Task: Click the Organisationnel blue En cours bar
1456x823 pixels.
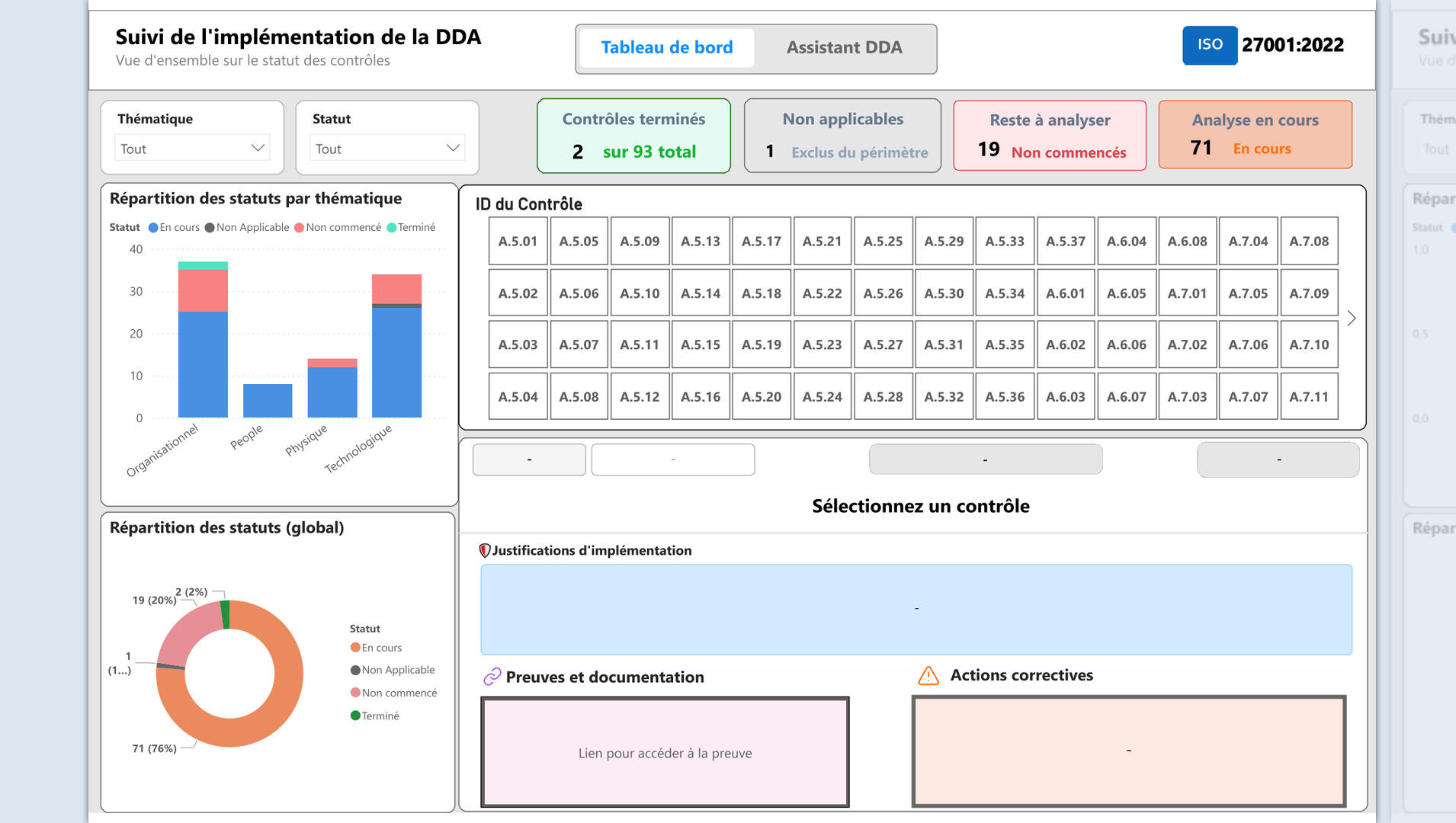Action: [203, 364]
